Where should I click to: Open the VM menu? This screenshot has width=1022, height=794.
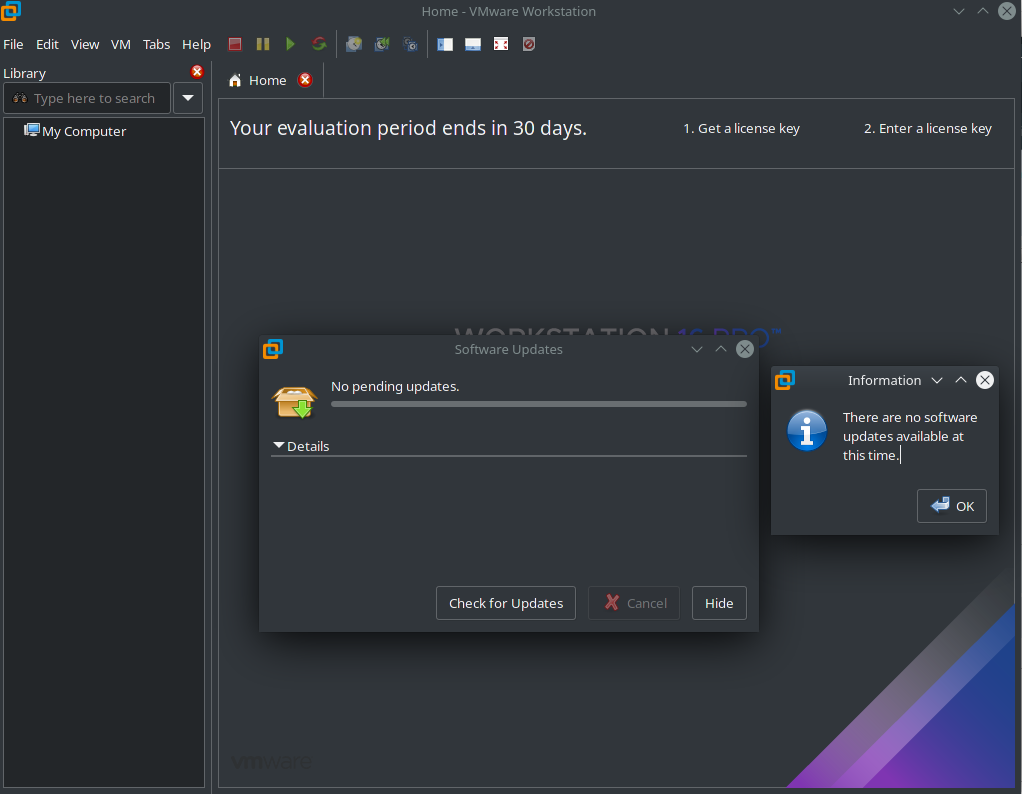click(121, 44)
